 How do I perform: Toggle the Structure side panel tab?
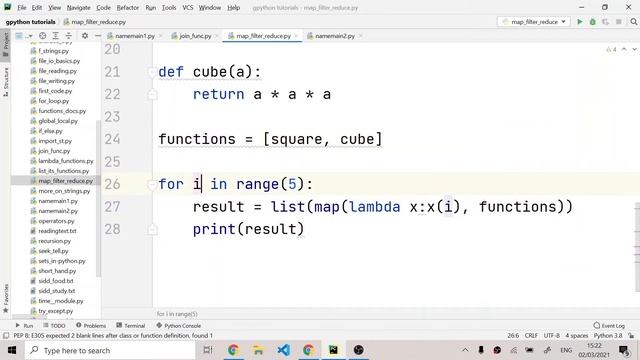click(x=5, y=82)
